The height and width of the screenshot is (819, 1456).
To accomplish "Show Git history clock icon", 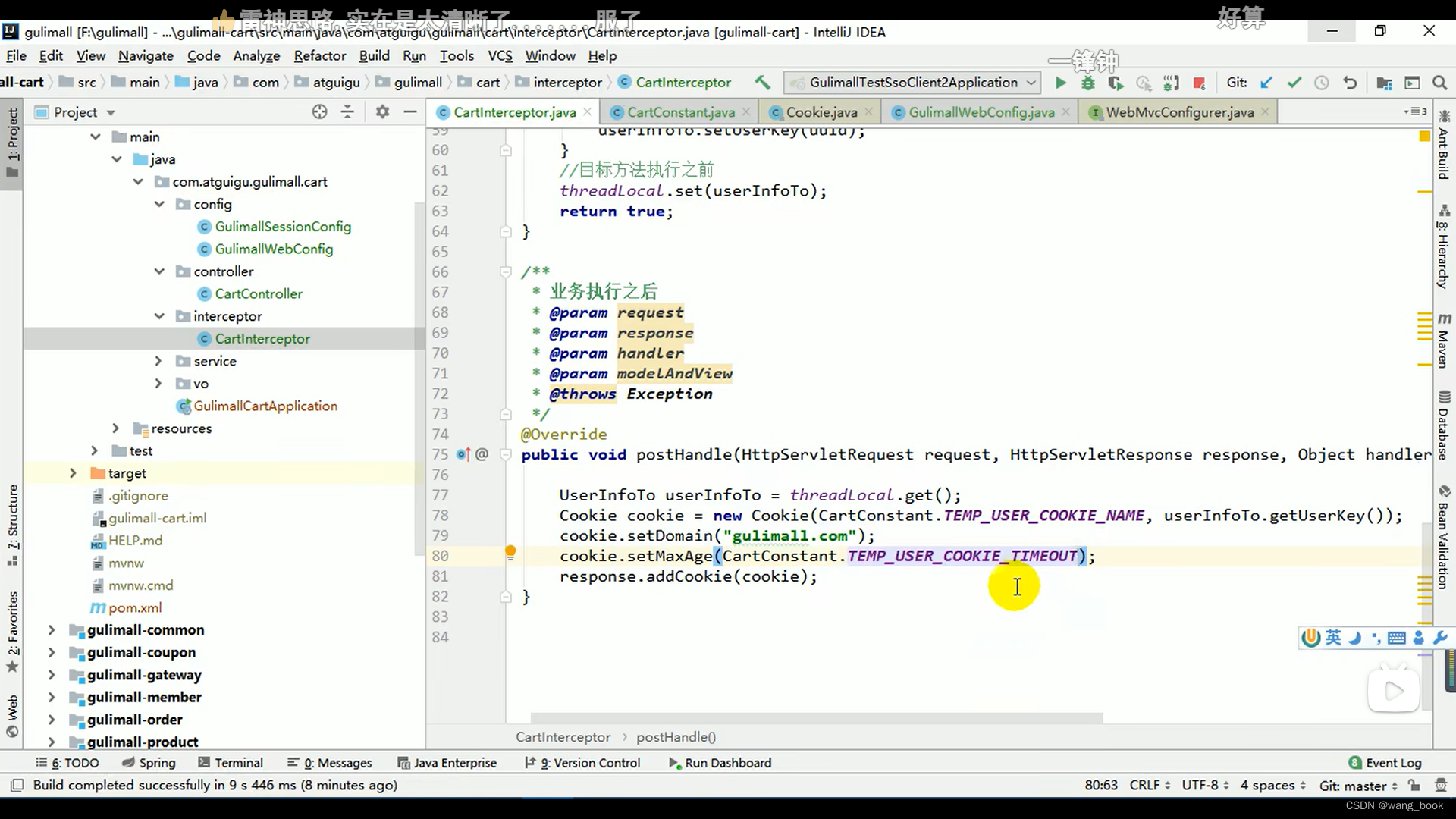I will tap(1322, 83).
